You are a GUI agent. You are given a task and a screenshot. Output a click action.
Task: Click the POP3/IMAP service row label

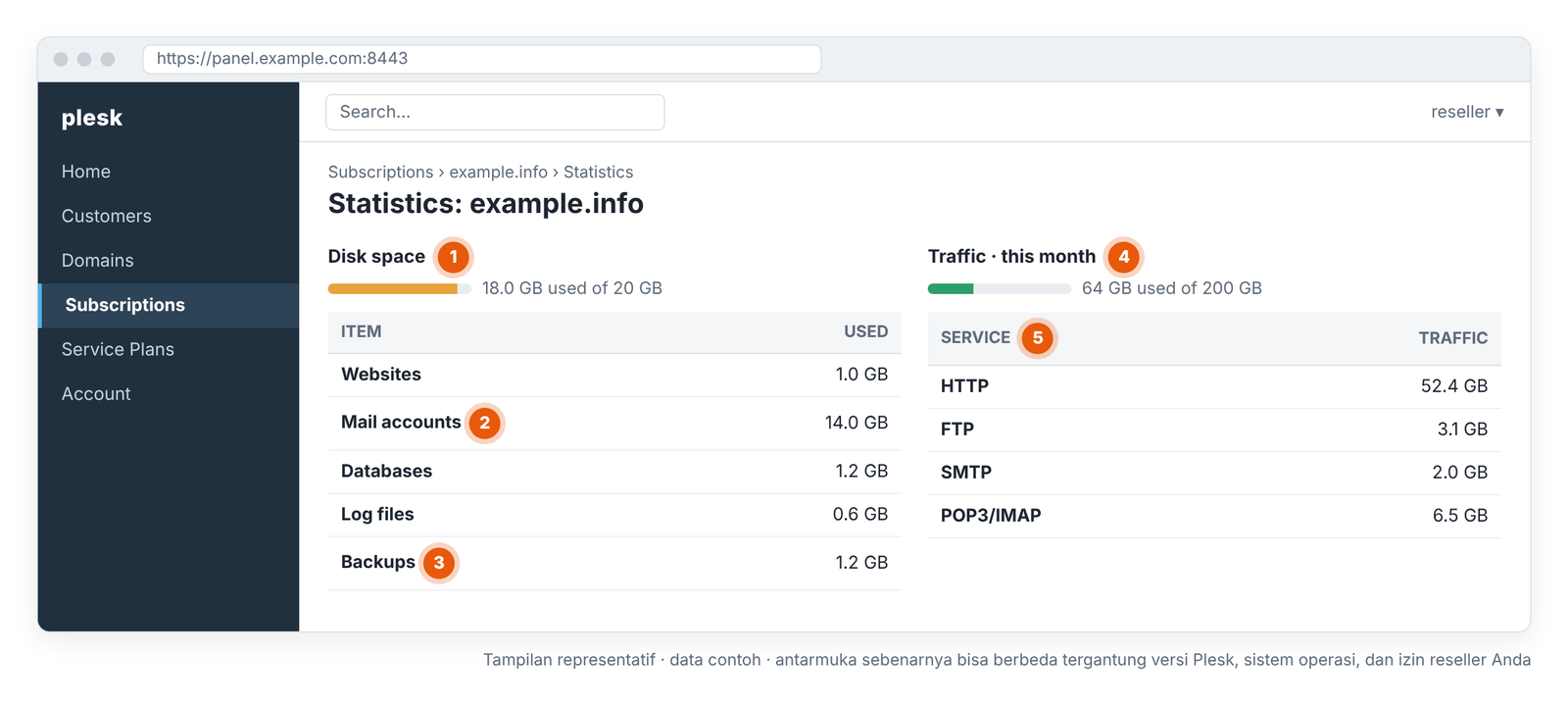pyautogui.click(x=991, y=515)
